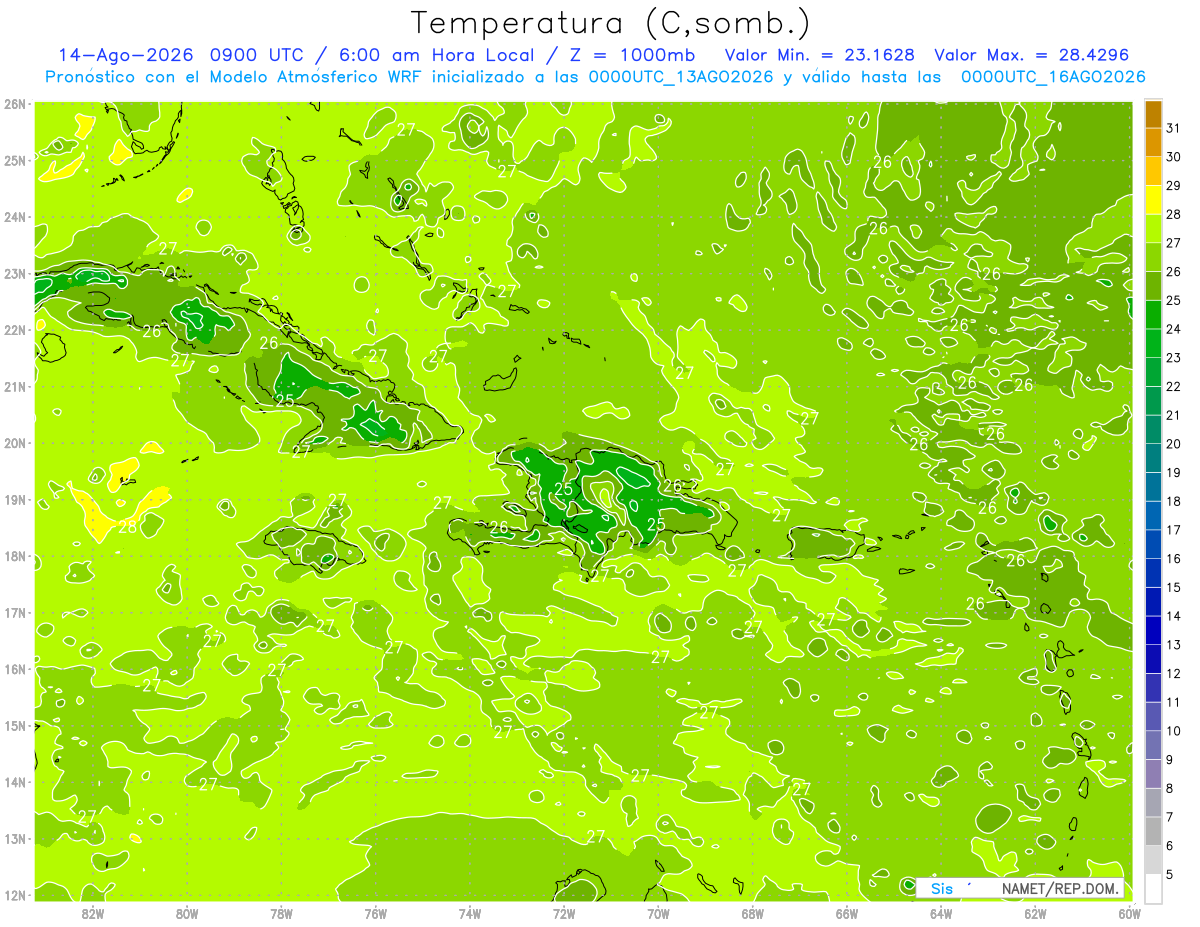This screenshot has height=927, width=1200.
Task: Pick the blue swatch between 16 and 17
Action: [1153, 544]
